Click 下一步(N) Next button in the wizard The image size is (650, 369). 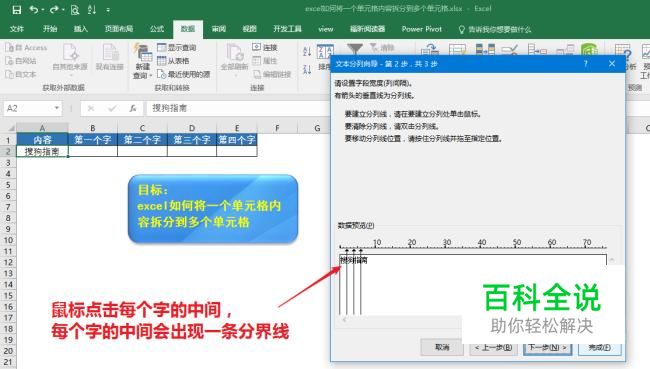(x=548, y=347)
